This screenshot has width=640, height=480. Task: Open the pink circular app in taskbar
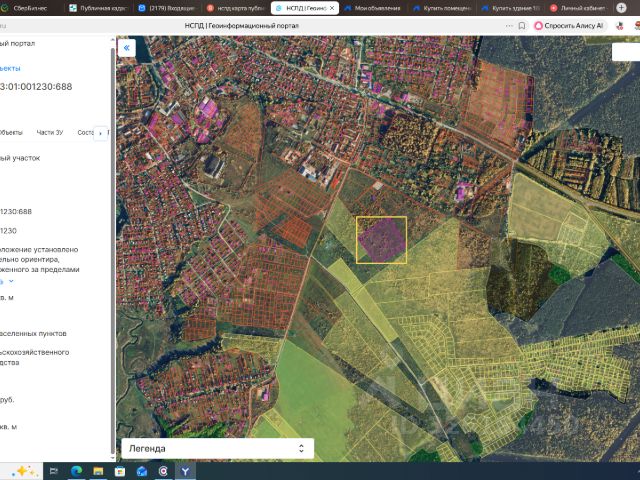point(163,471)
